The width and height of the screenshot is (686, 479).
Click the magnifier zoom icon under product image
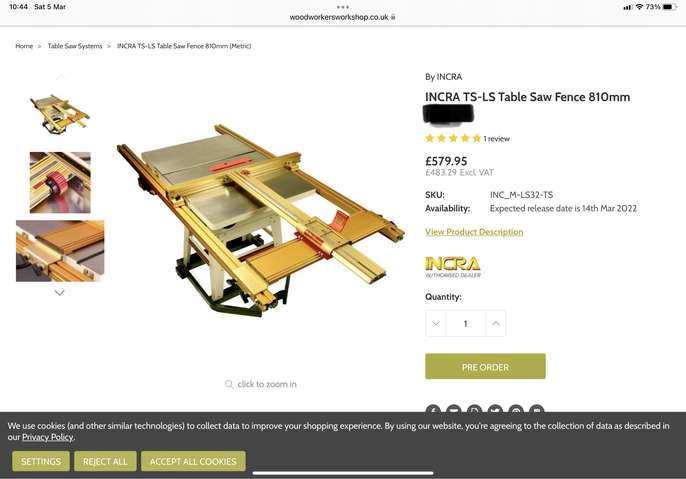point(229,384)
